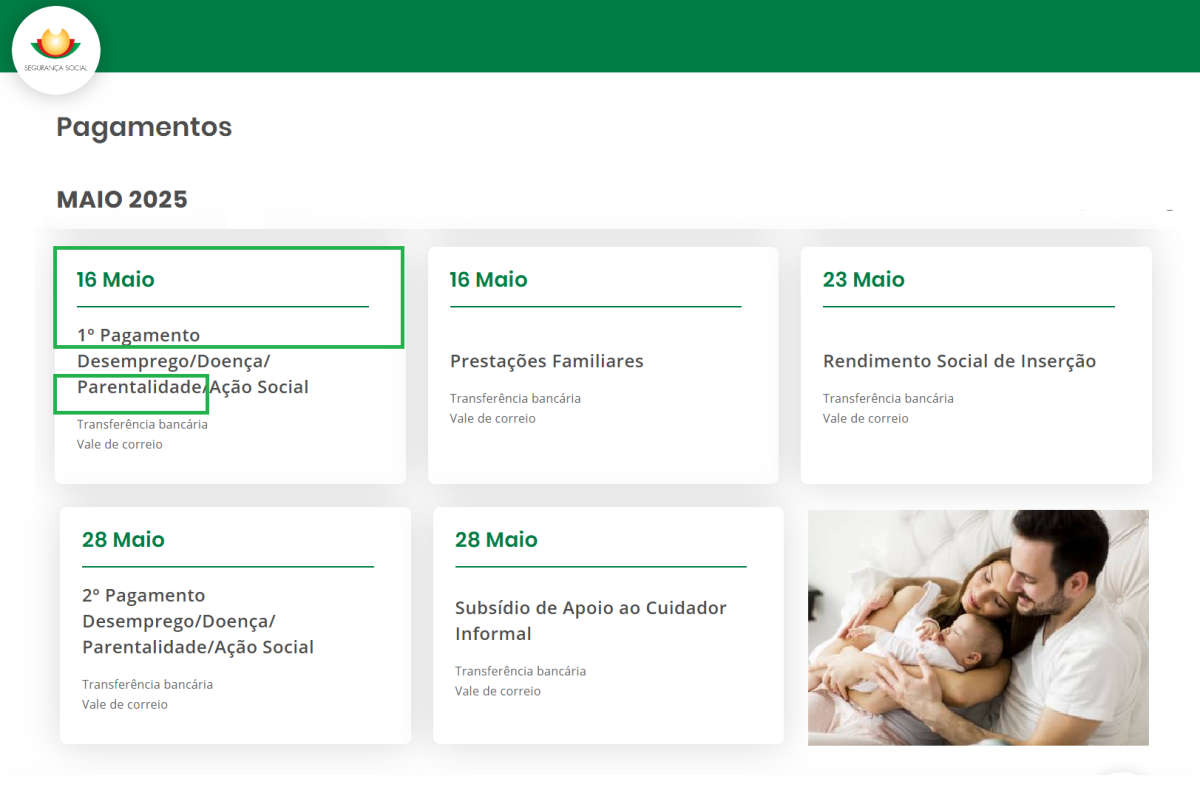This screenshot has width=1200, height=807.
Task: Select Transferência bancária under Prestações Familiares
Action: (x=515, y=398)
